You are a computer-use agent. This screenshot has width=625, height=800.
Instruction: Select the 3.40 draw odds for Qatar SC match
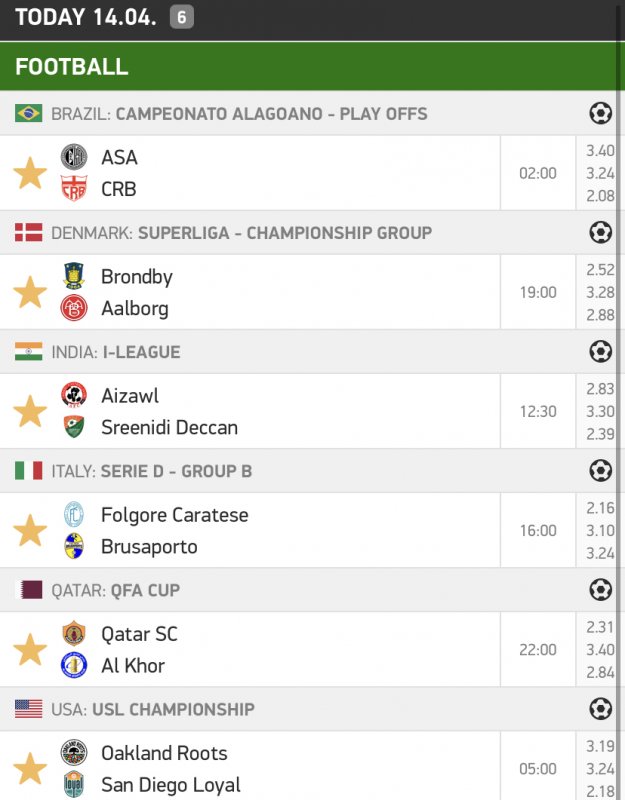click(x=600, y=650)
